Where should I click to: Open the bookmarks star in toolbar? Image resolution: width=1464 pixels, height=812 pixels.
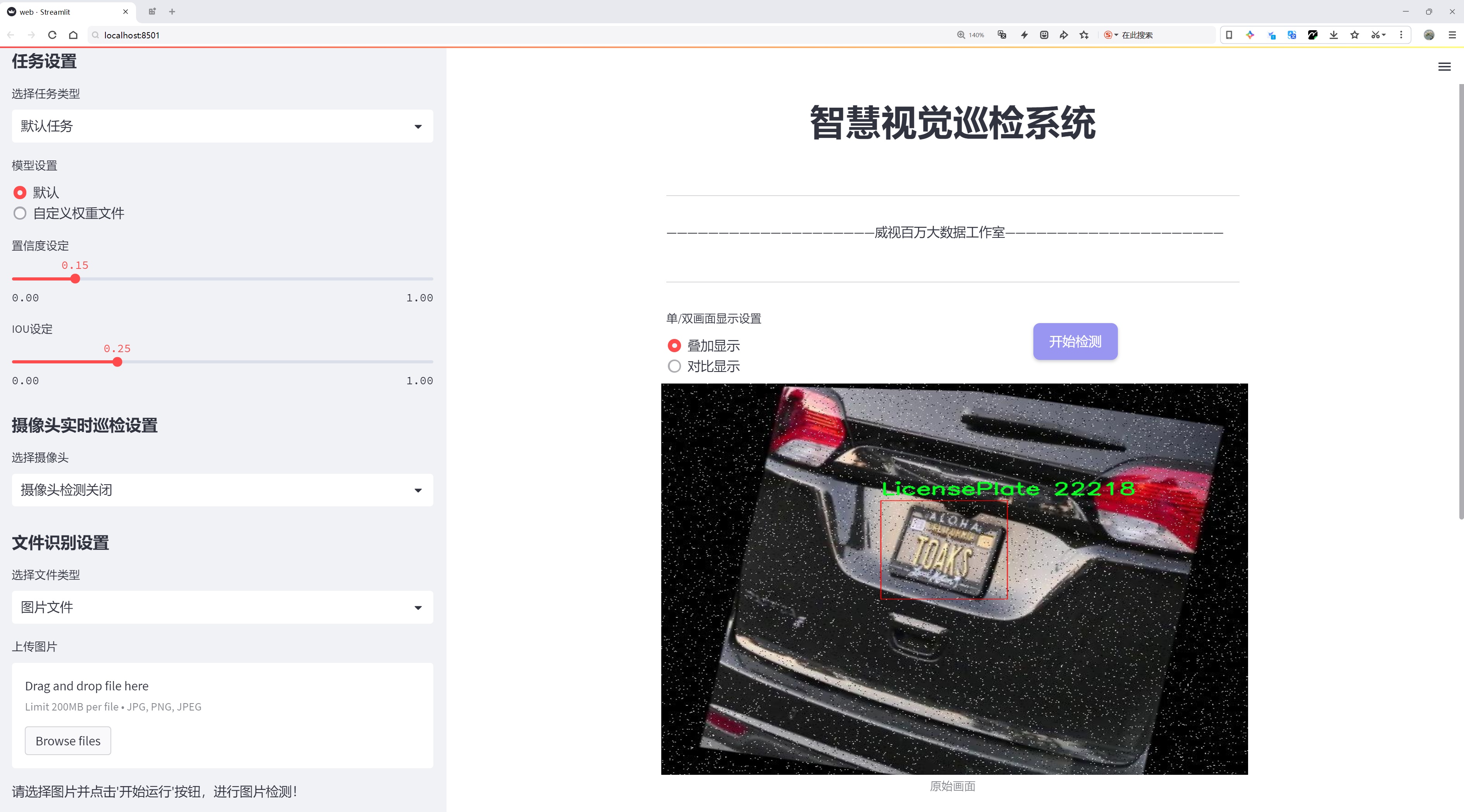(1355, 34)
